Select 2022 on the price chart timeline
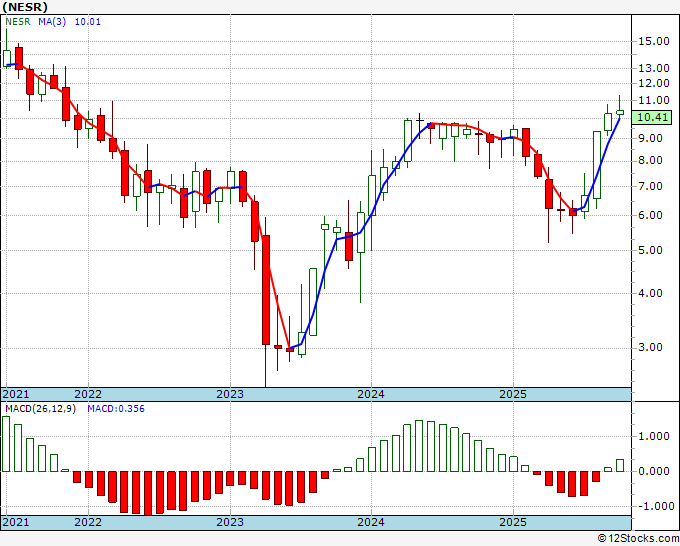Screen dimensions: 680x546 [88, 394]
